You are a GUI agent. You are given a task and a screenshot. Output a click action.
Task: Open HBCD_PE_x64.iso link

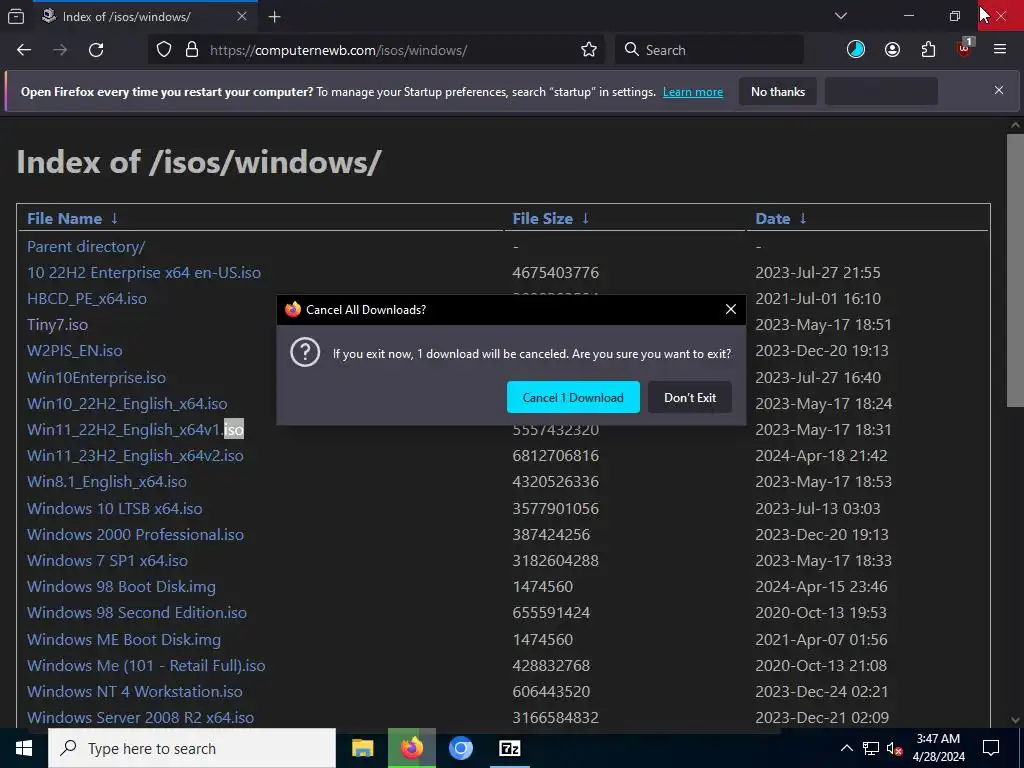click(x=87, y=298)
